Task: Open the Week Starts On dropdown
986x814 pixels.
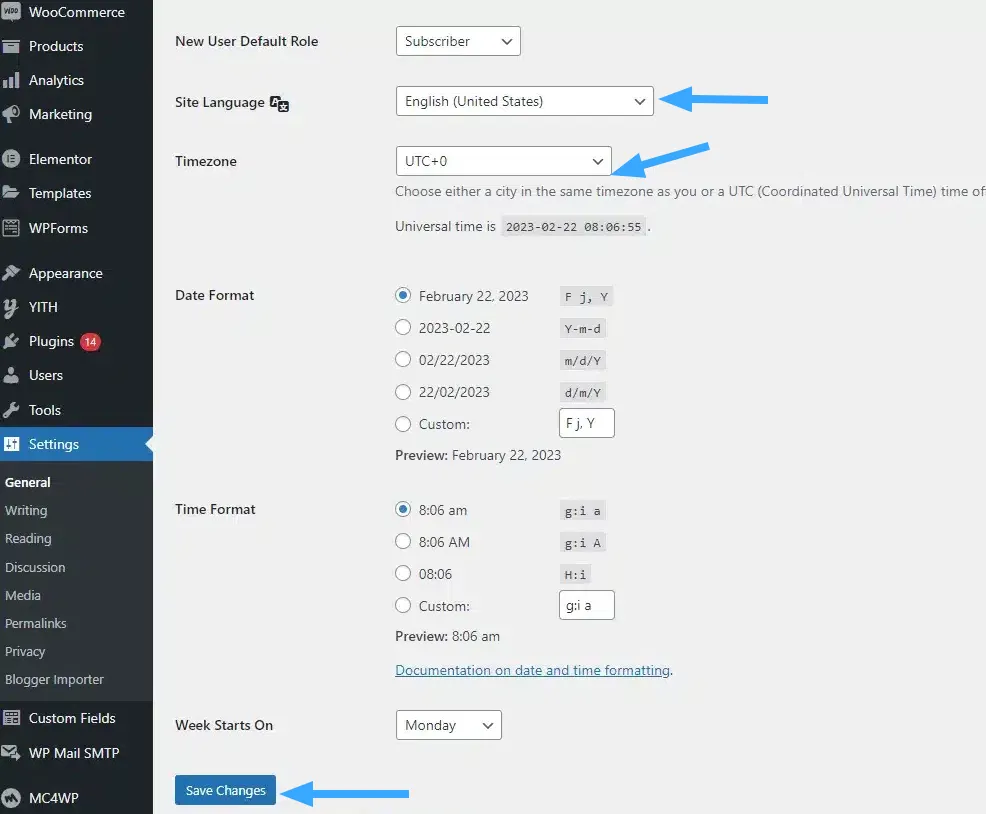Action: [x=448, y=725]
